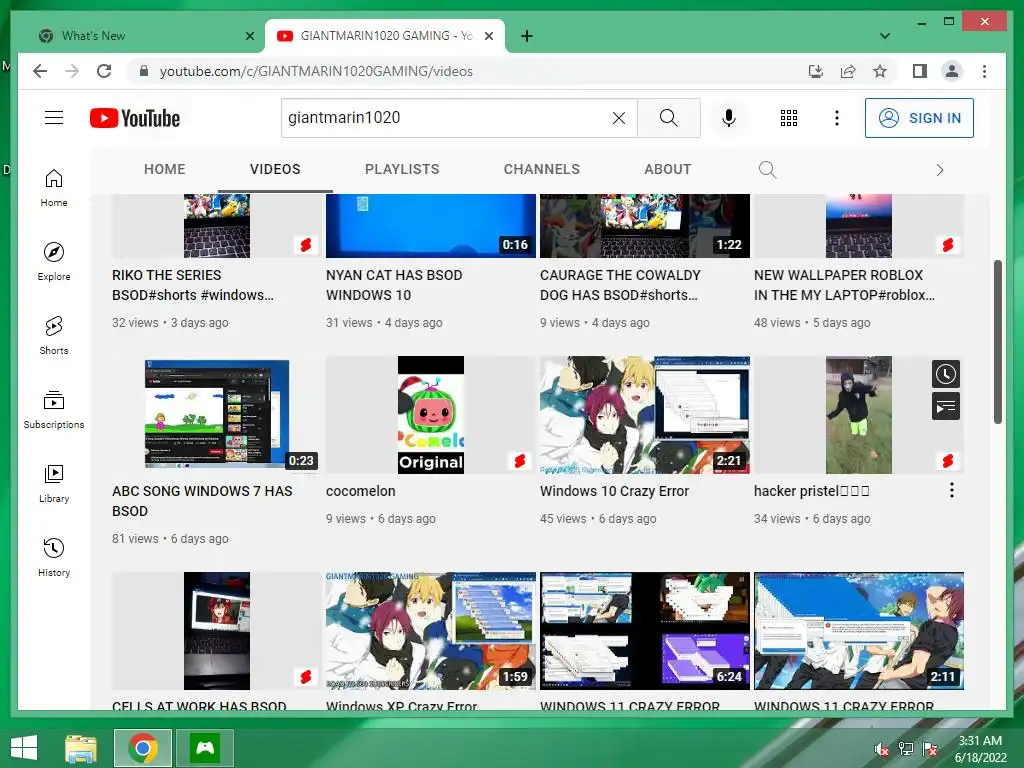Reload the page in Chrome
The width and height of the screenshot is (1024, 768).
pyautogui.click(x=104, y=71)
